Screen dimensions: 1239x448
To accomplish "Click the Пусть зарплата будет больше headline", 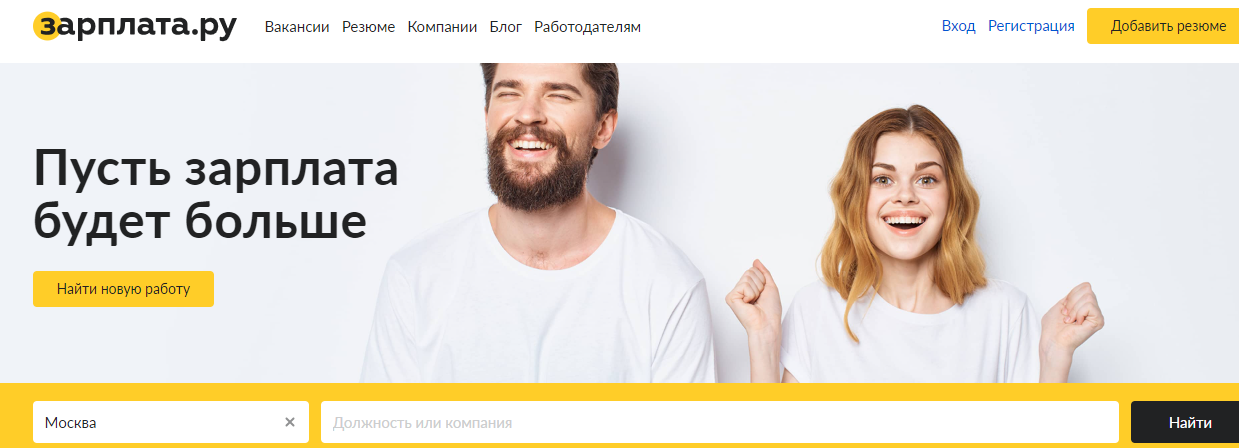I will click(x=216, y=194).
